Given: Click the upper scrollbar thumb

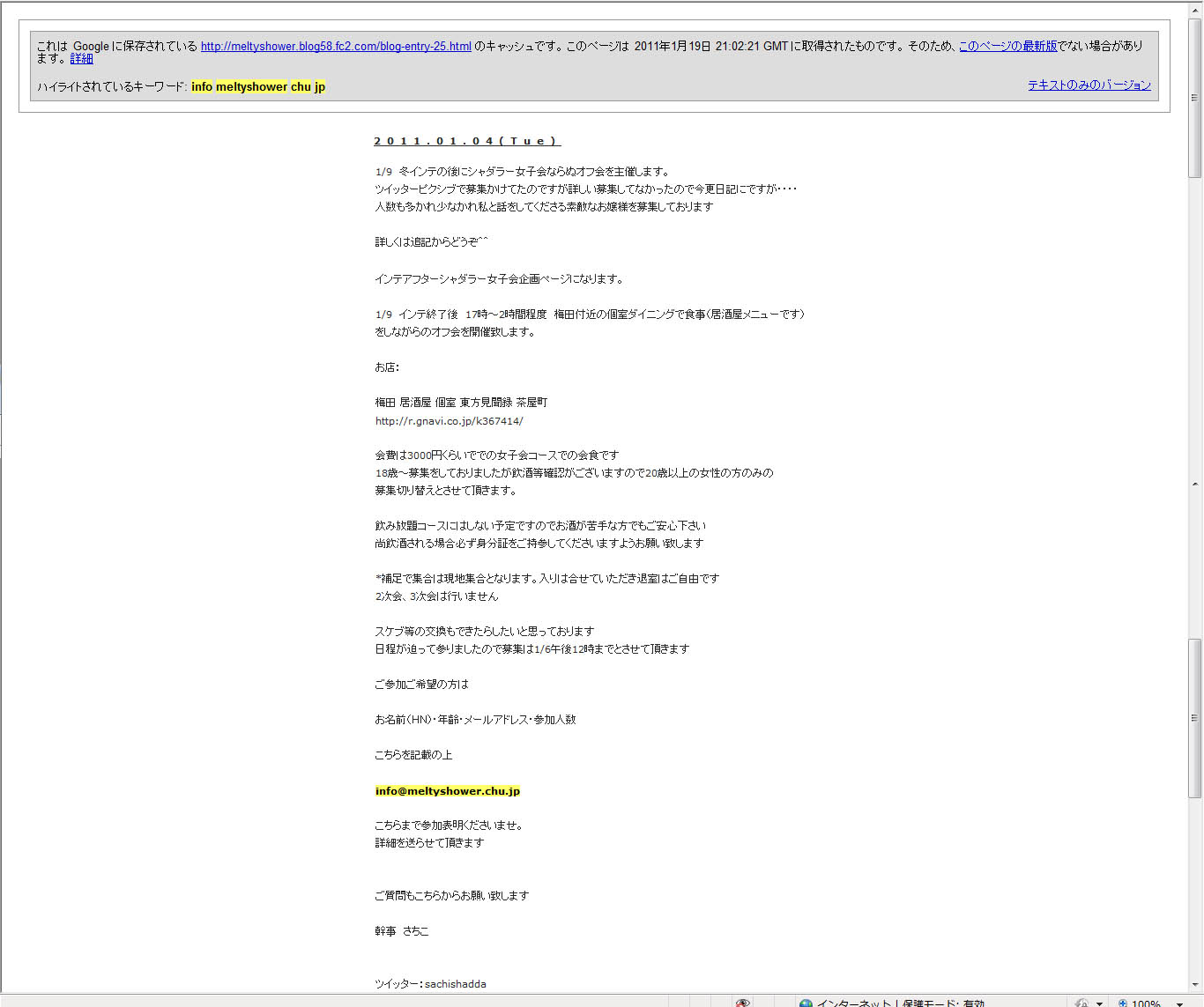Looking at the screenshot, I should (x=1194, y=97).
